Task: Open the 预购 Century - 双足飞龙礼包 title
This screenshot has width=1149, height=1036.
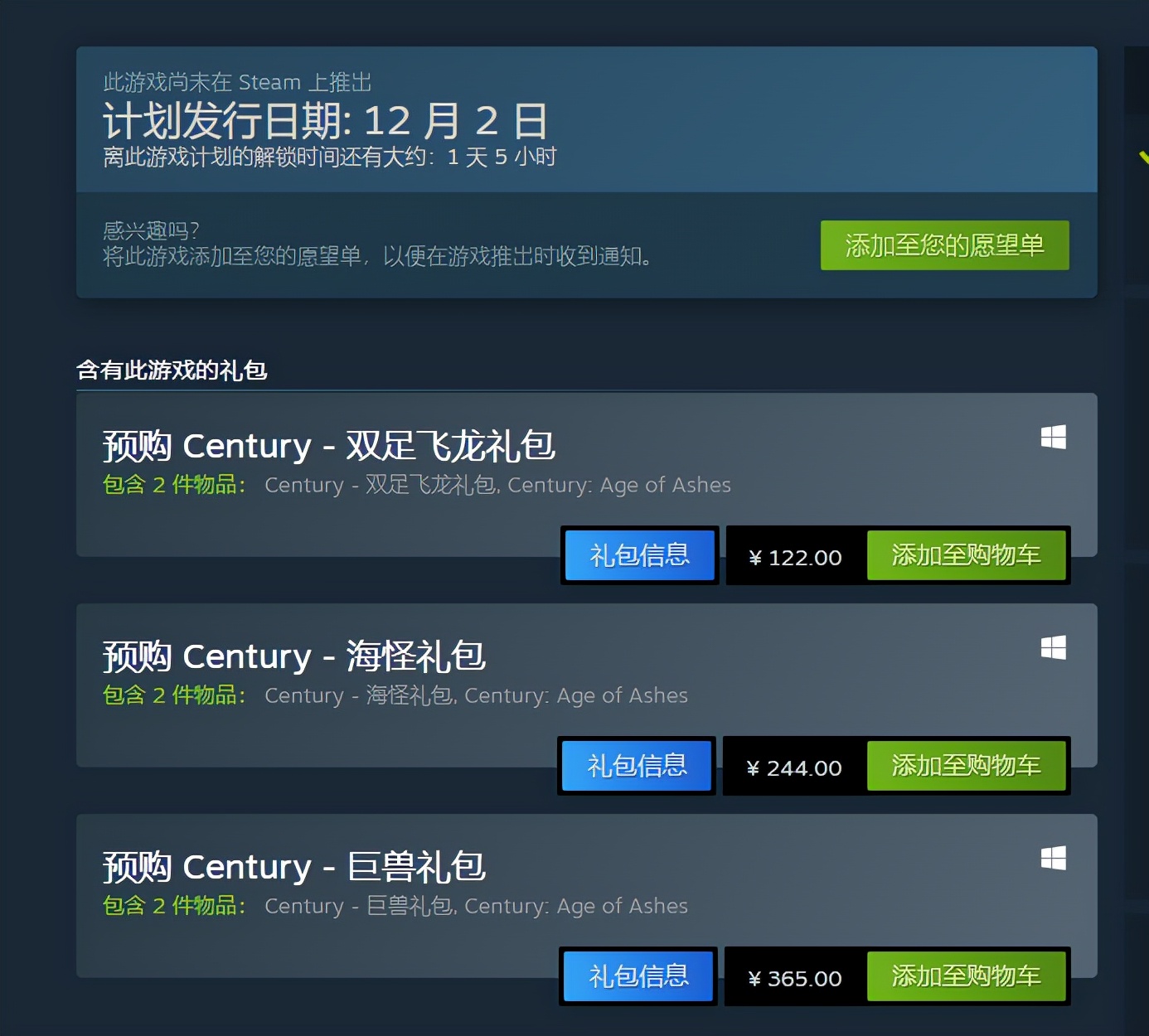Action: coord(328,446)
